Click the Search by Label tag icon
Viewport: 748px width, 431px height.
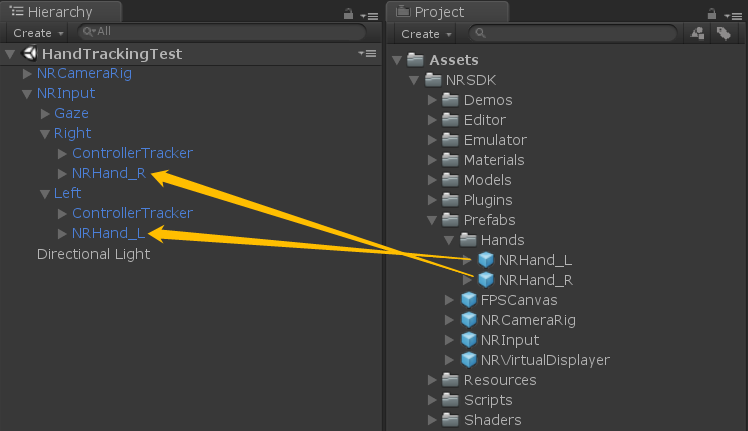point(723,33)
